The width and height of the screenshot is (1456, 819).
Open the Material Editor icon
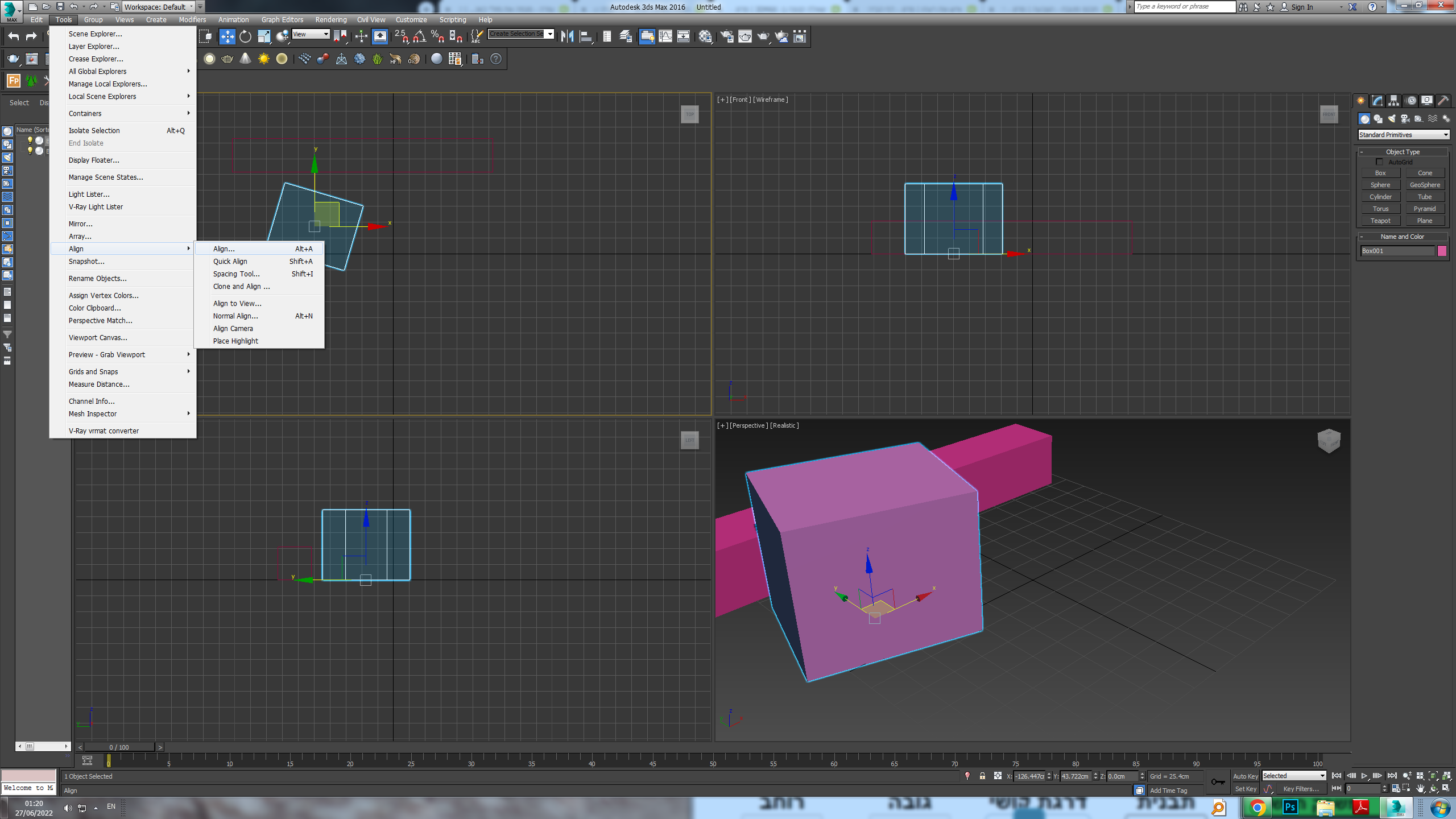[x=705, y=37]
